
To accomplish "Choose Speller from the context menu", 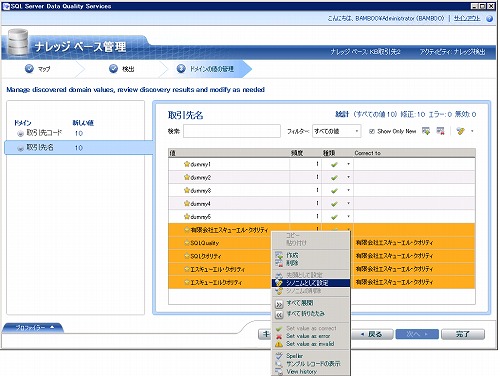I will click(x=311, y=356).
